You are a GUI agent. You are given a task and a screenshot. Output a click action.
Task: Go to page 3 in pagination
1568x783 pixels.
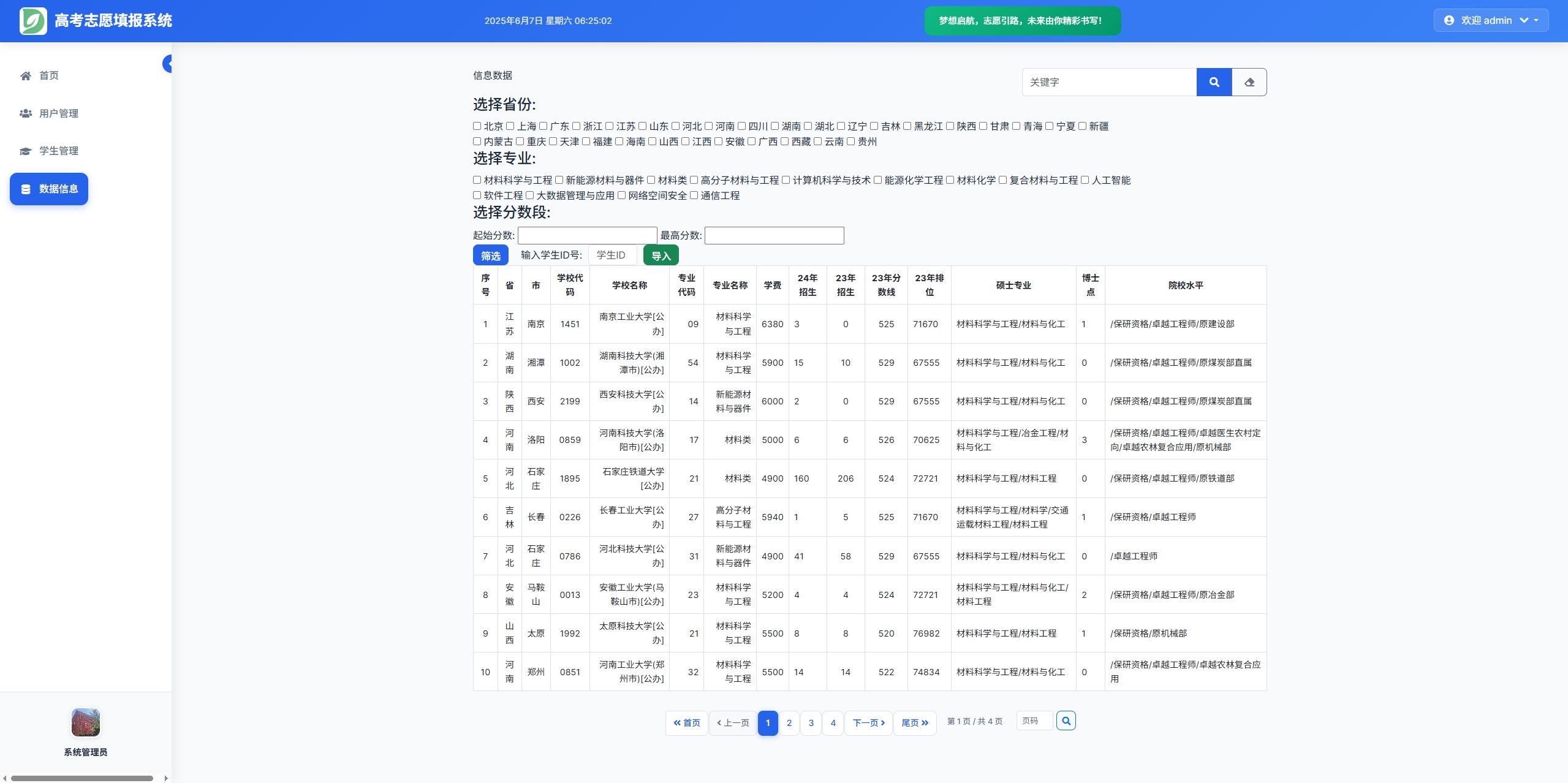[x=811, y=723]
